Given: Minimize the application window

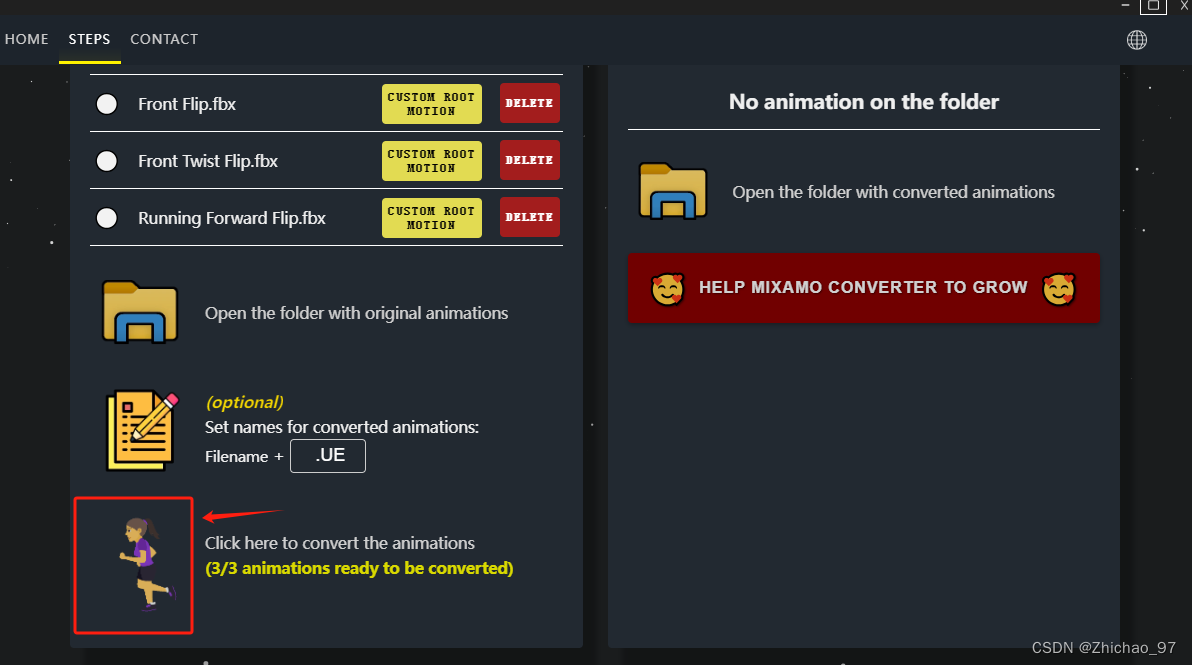Looking at the screenshot, I should pos(1125,5).
